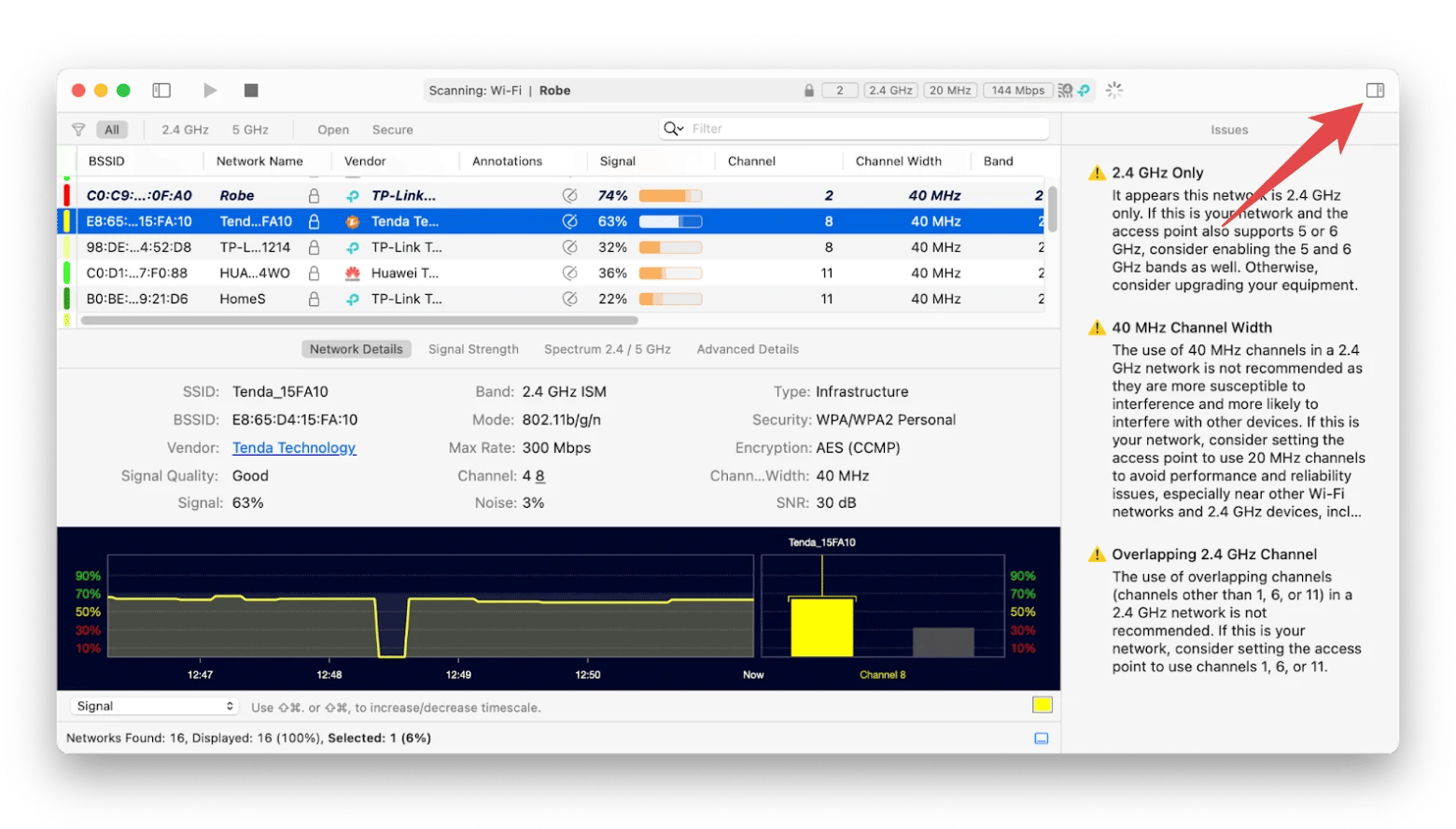Click the lock icon in the scanning bar

[809, 91]
